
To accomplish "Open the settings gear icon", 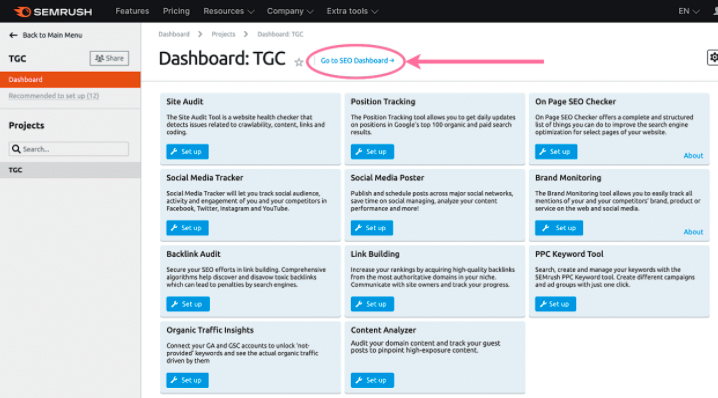I will 713,57.
